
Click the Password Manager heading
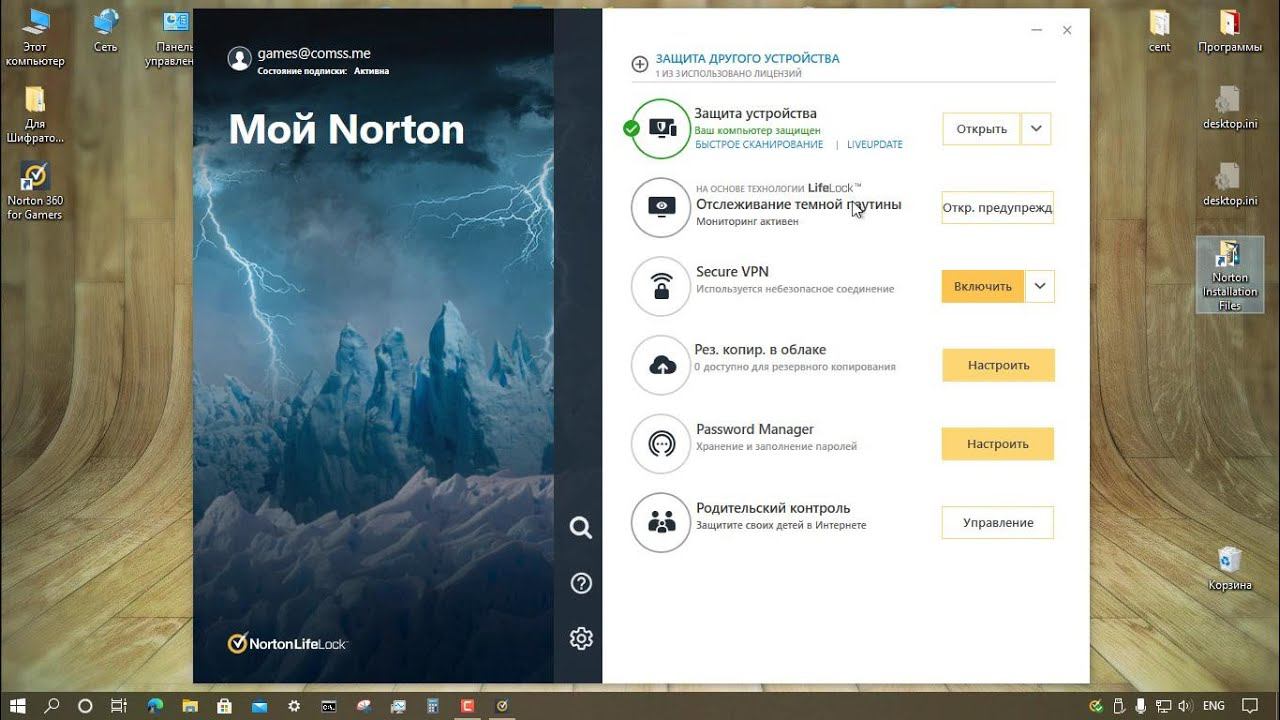[x=755, y=429]
